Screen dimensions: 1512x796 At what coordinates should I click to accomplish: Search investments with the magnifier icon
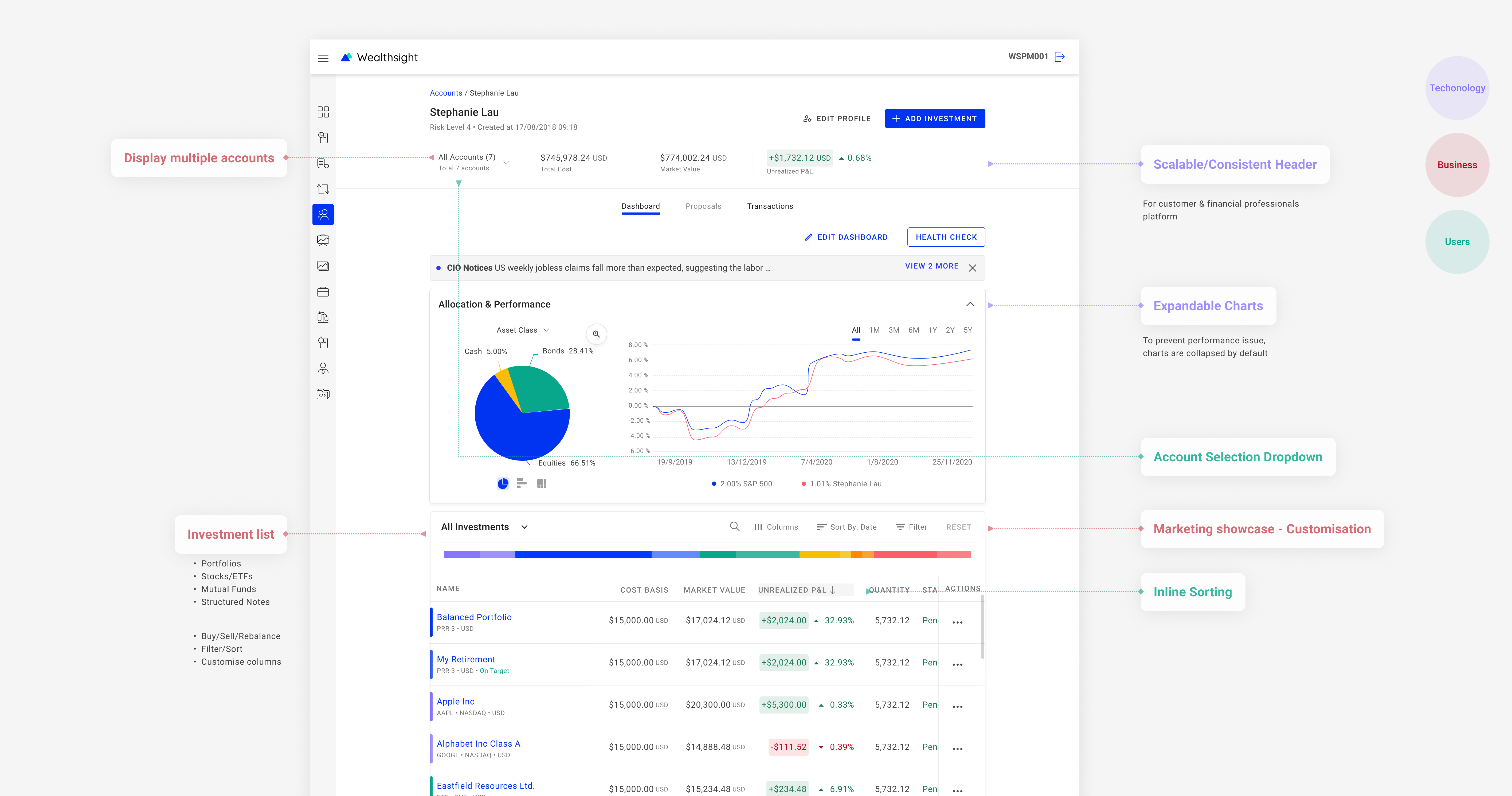[x=734, y=527]
